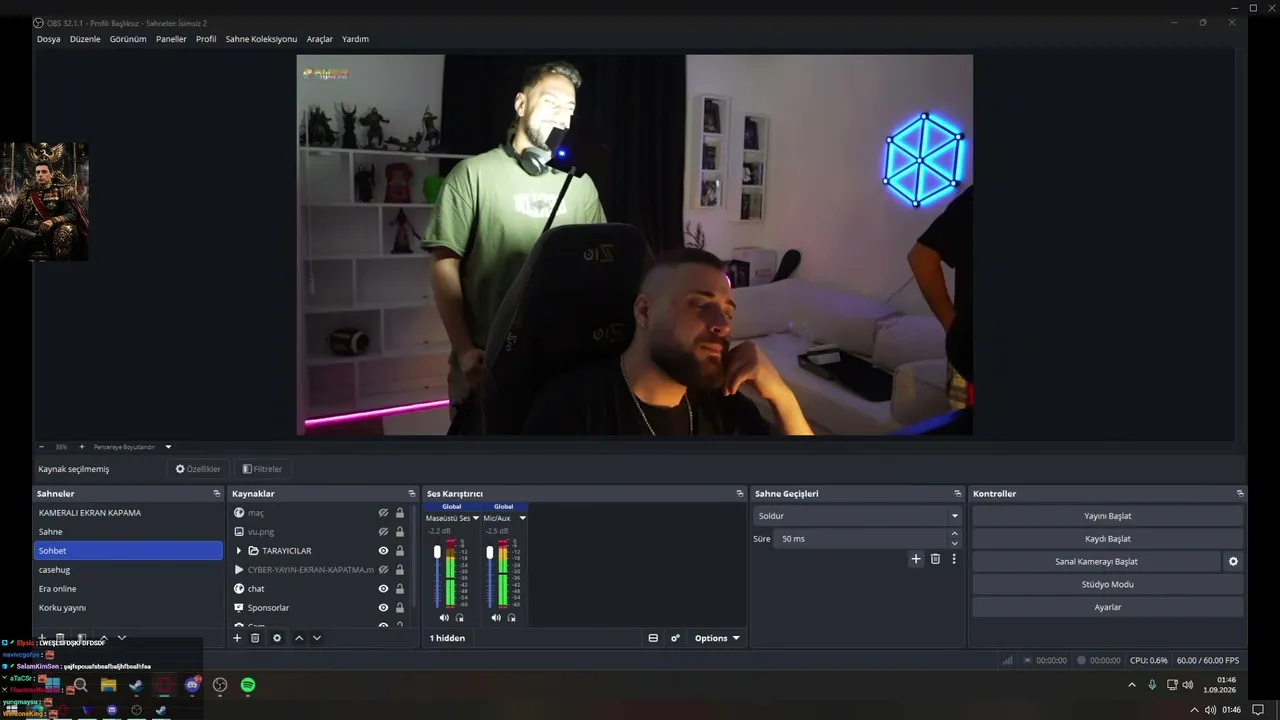Screen dimensions: 1280x720
Task: Hide the TARAYICILAR group
Action: pyautogui.click(x=383, y=551)
